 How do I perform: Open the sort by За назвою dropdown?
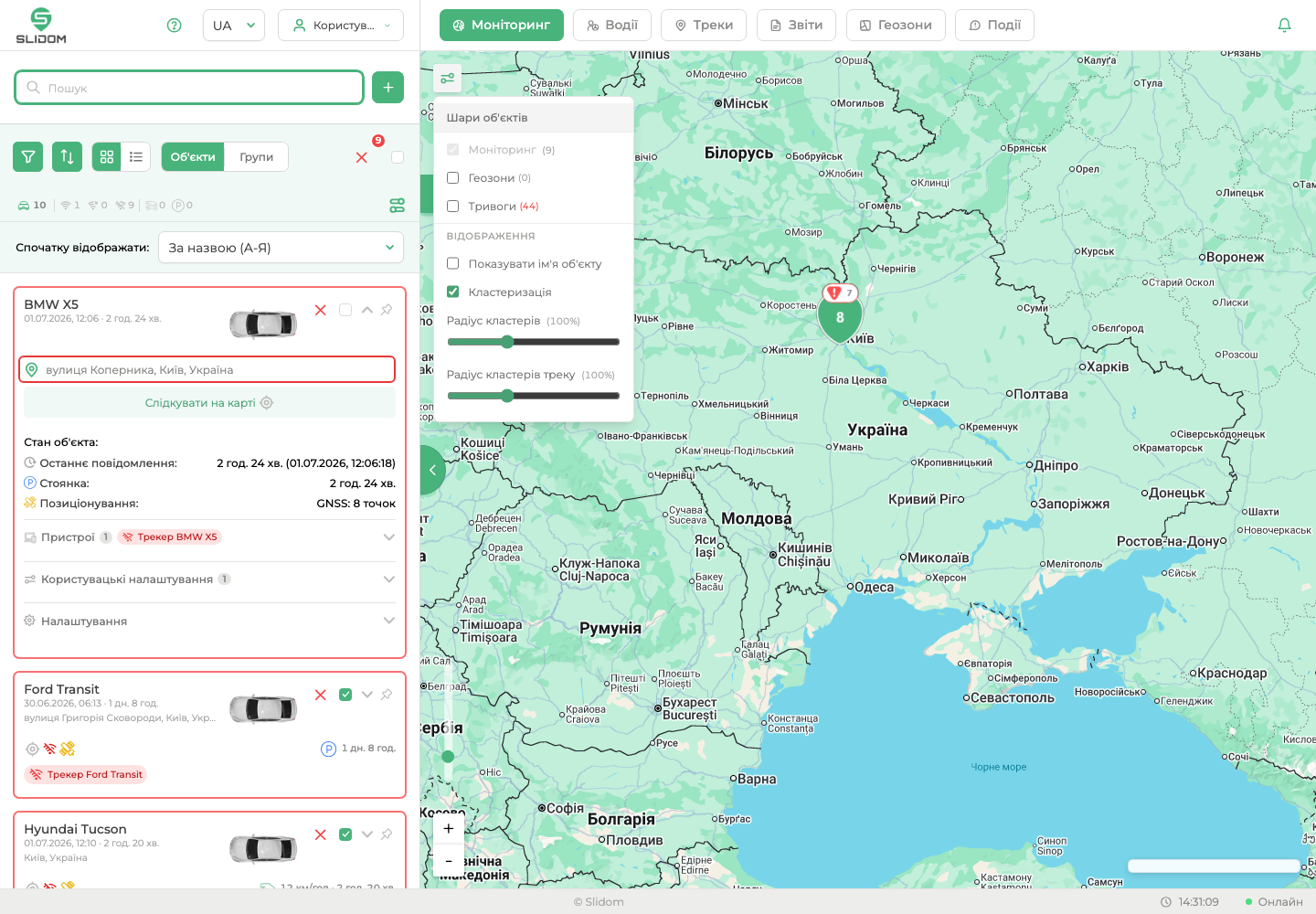(281, 248)
